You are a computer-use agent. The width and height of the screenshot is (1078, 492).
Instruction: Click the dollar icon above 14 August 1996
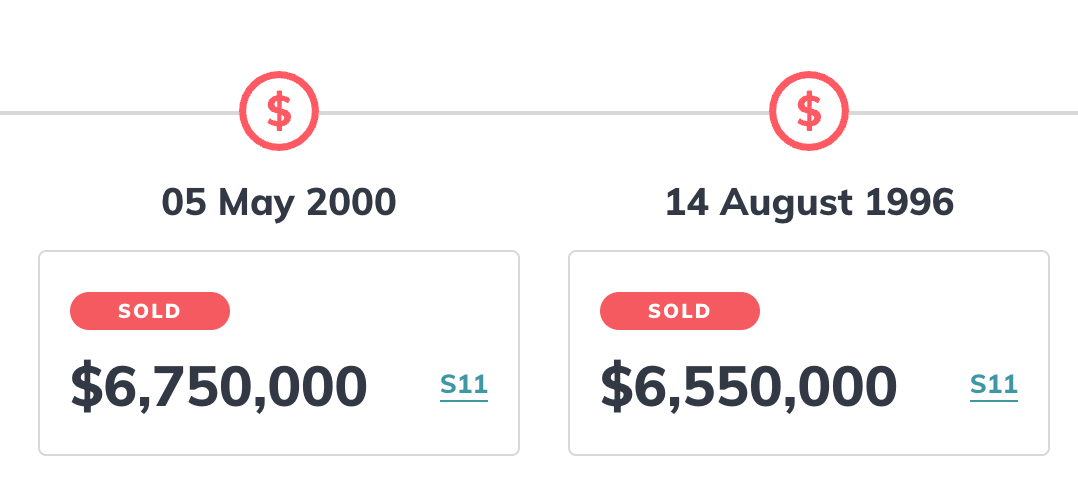coord(808,111)
